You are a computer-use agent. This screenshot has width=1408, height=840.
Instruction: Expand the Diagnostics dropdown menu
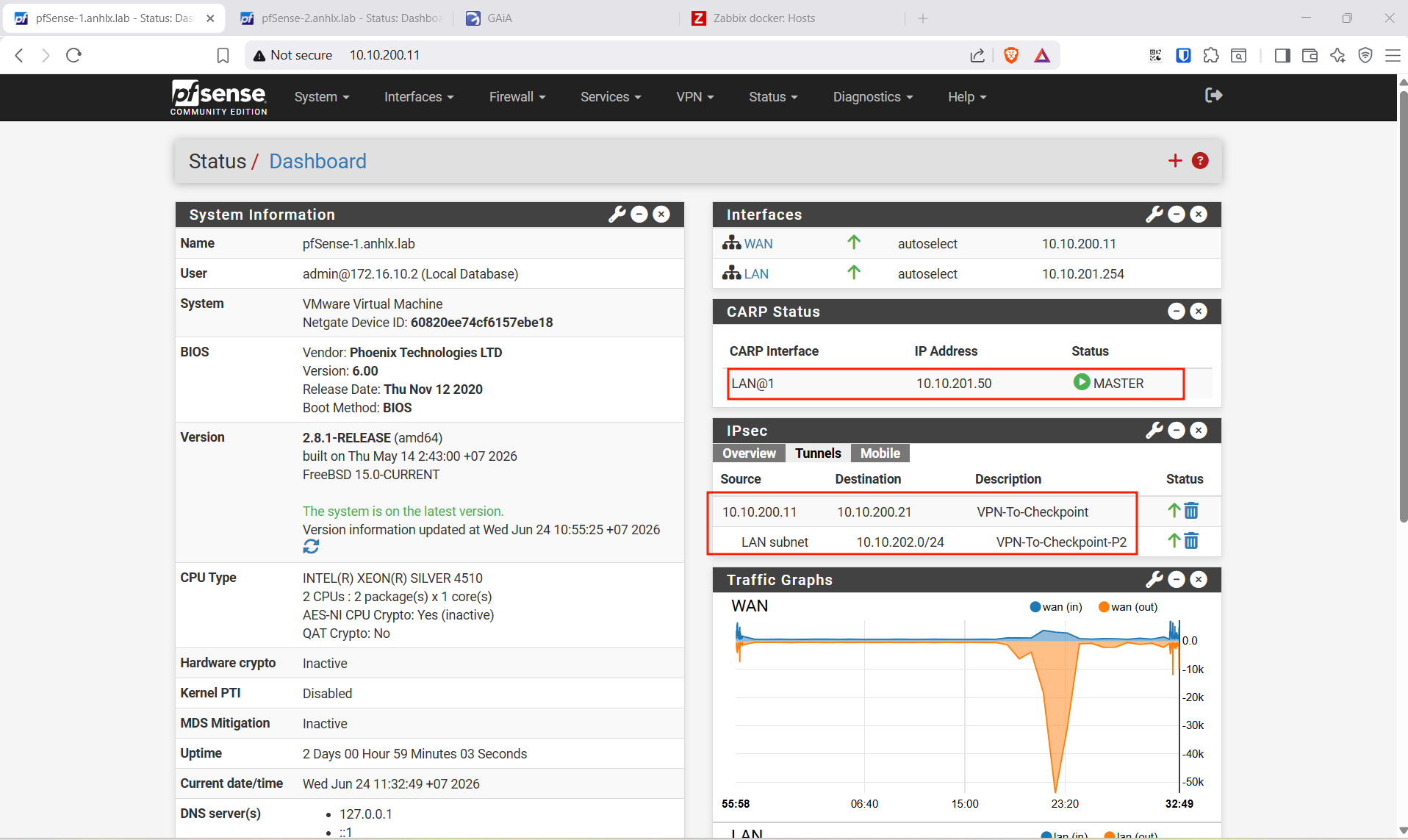(873, 97)
